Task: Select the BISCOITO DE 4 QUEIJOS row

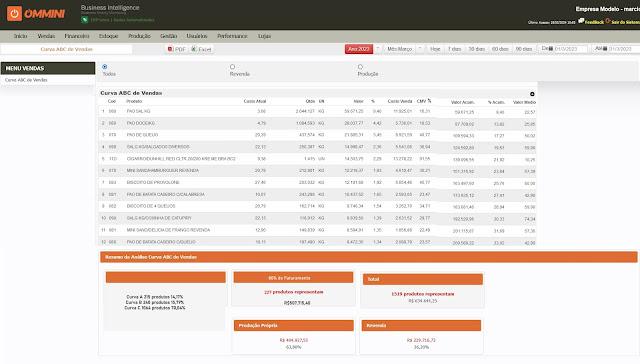Action: pos(317,206)
